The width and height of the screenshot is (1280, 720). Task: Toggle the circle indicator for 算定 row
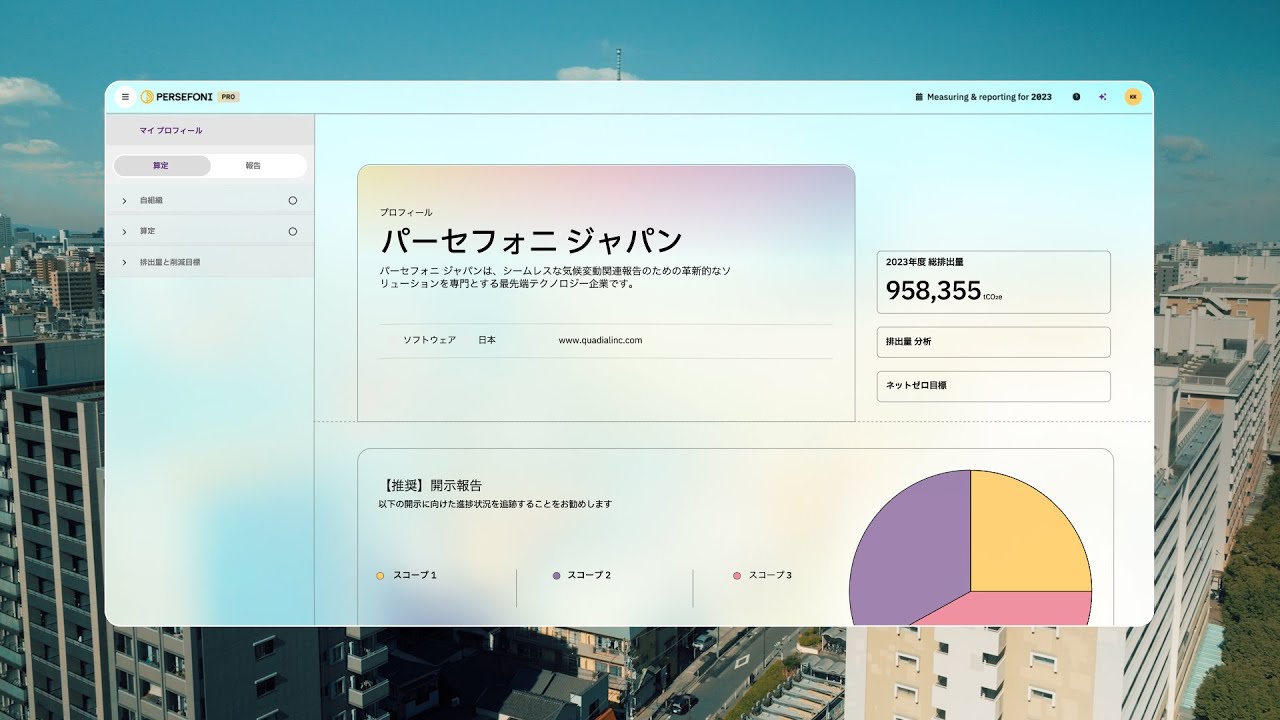click(293, 232)
